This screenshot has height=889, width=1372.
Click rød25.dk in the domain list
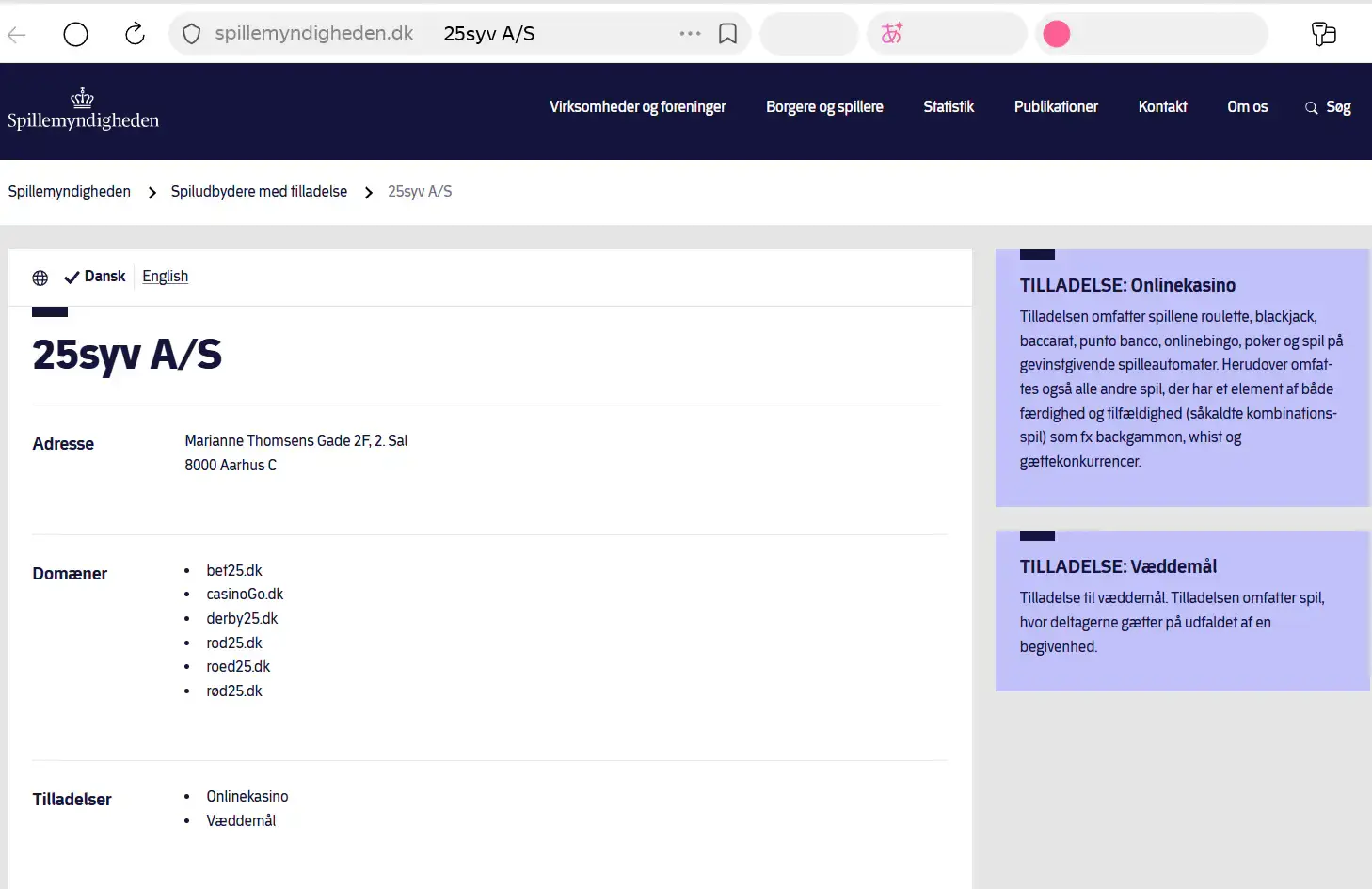[x=234, y=691]
